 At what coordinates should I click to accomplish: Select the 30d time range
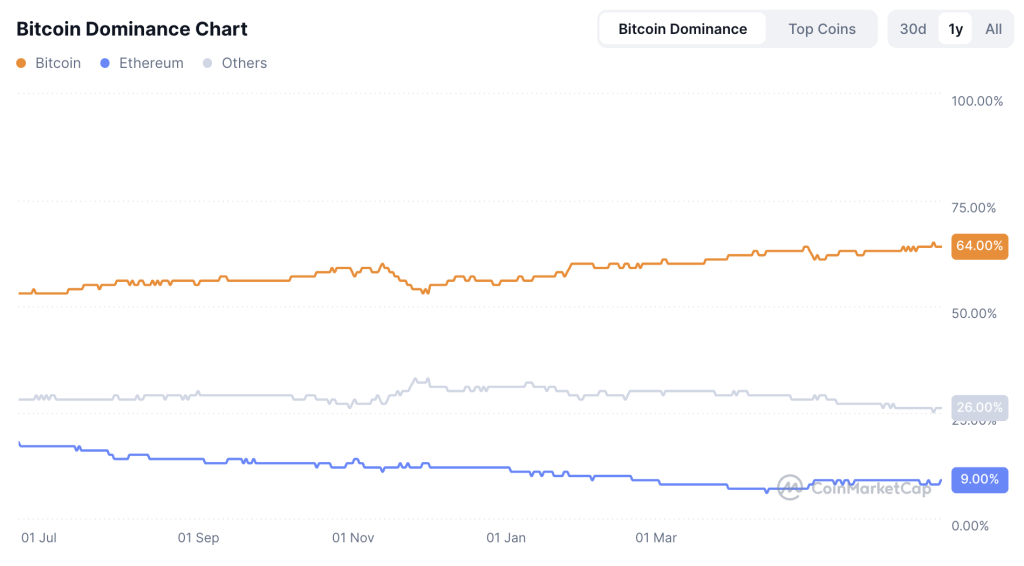[x=913, y=29]
